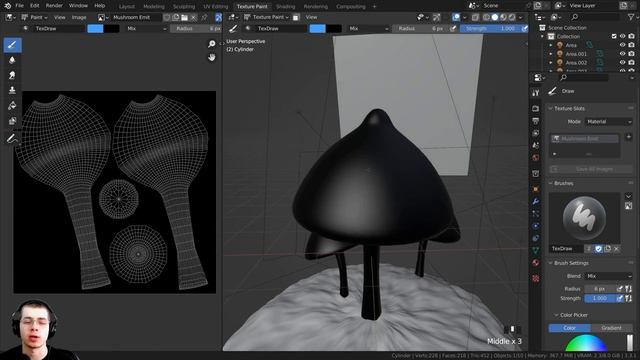Switch to Material Preview shading
This screenshot has width=640, height=360.
[x=503, y=17]
